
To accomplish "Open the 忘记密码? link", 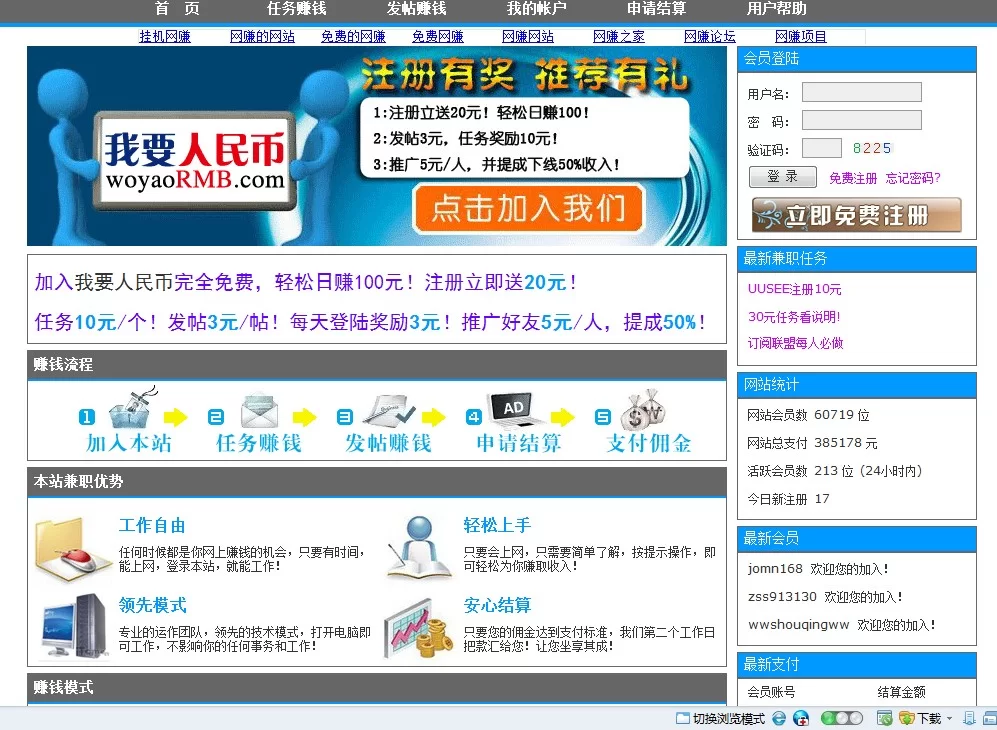I will click(x=912, y=178).
